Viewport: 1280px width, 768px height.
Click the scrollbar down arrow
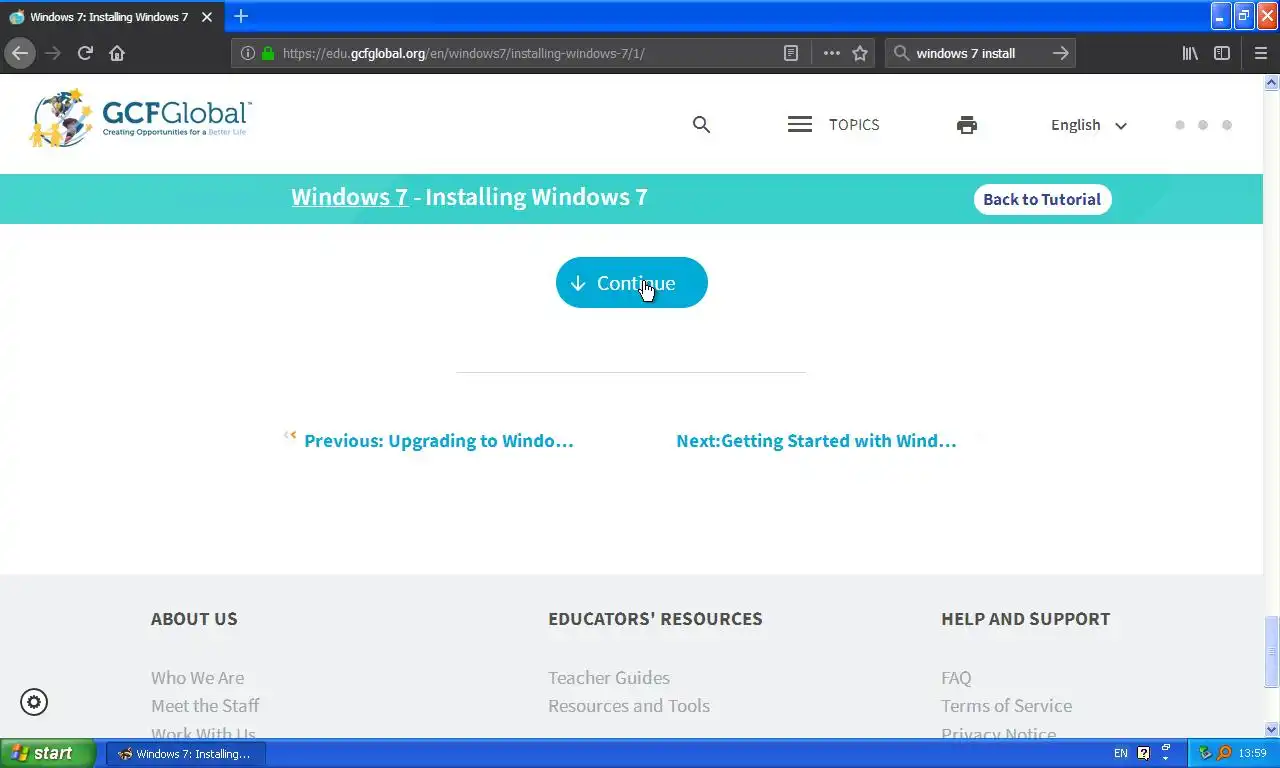(1272, 730)
